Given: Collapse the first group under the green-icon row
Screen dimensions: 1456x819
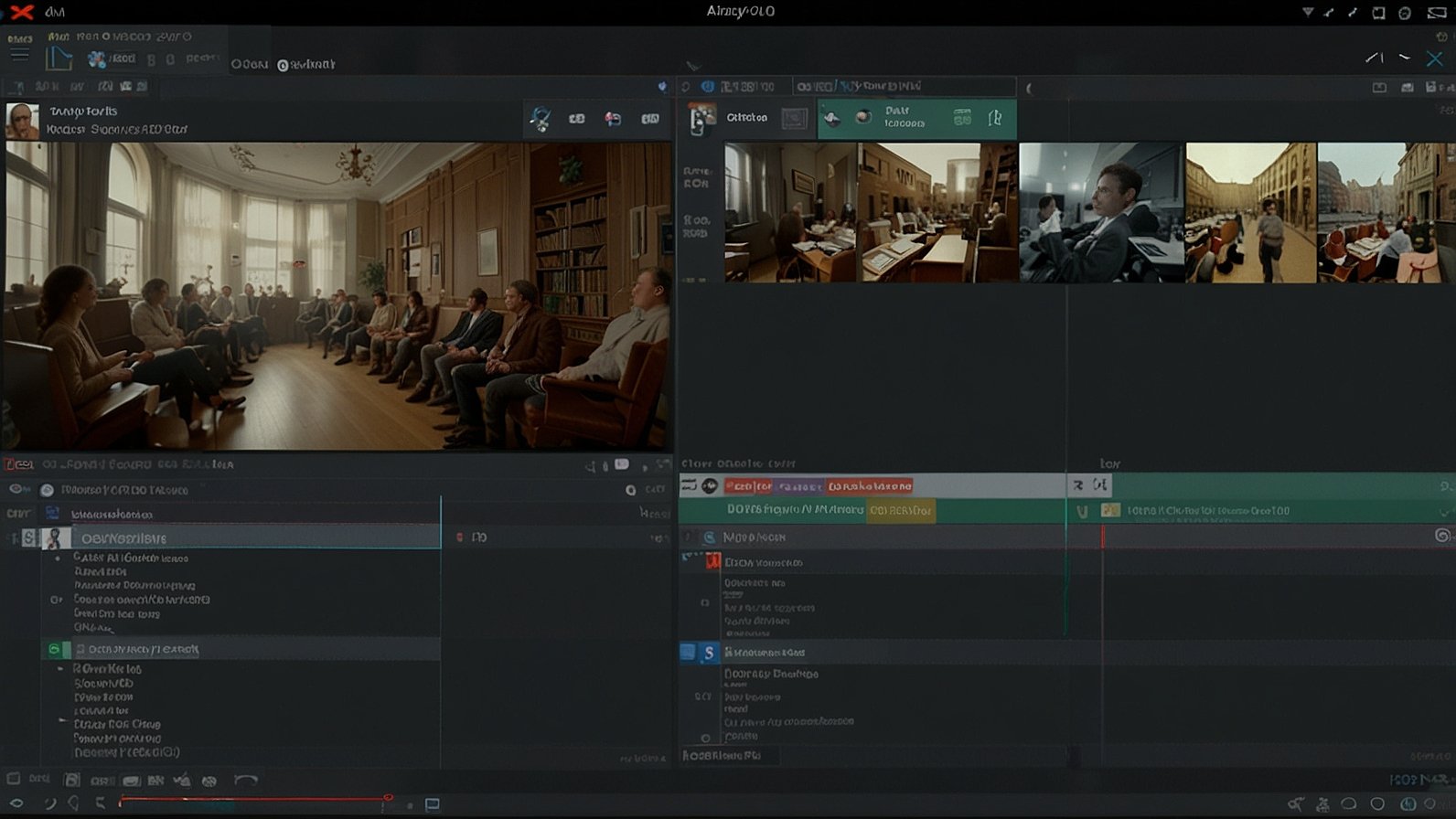Looking at the screenshot, I should click(x=60, y=669).
